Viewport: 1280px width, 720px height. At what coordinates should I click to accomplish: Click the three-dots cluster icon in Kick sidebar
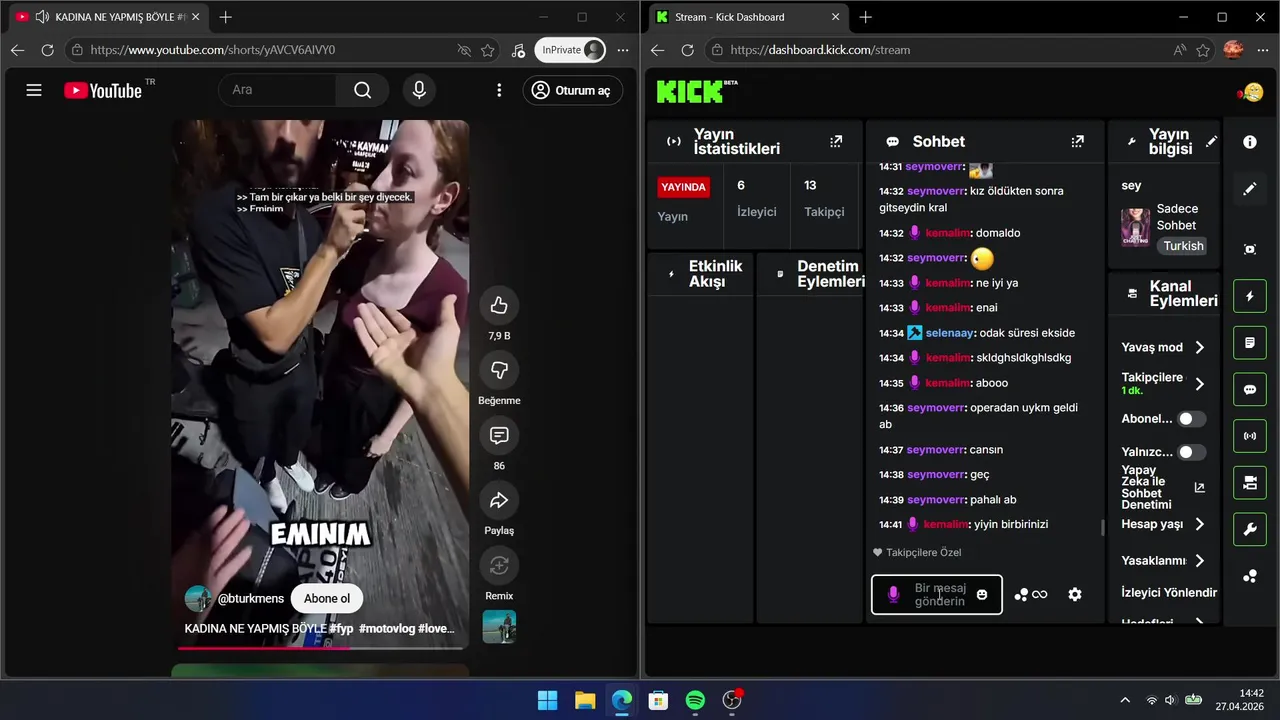click(1250, 576)
